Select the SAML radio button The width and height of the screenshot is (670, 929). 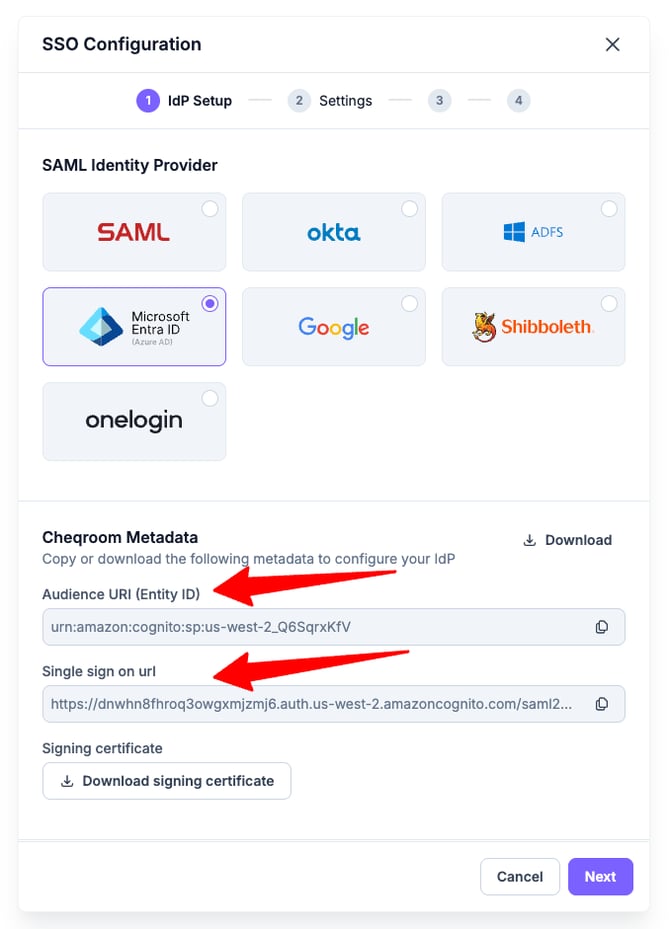pos(210,209)
